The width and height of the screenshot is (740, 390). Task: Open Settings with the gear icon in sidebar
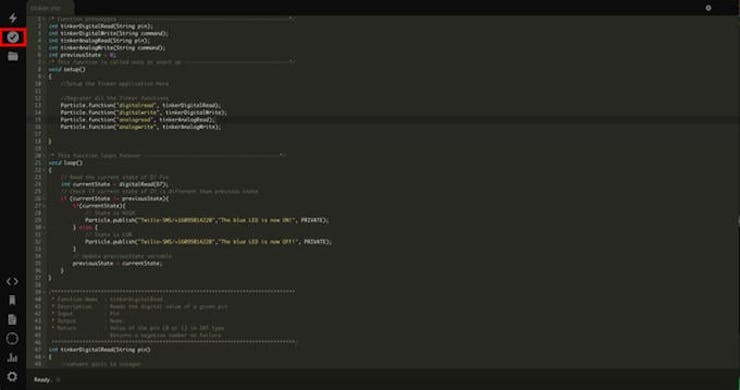click(12, 376)
